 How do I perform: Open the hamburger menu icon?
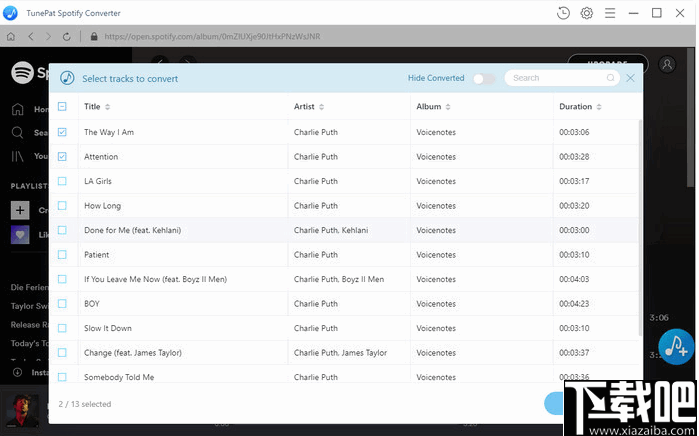coord(610,13)
